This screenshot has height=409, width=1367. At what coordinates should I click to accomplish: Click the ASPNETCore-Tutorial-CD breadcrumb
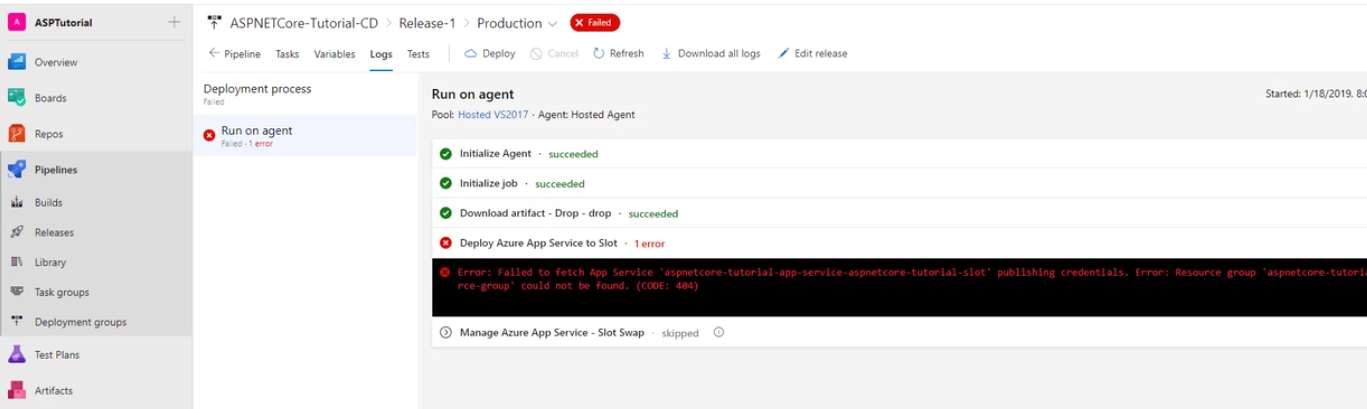(304, 23)
